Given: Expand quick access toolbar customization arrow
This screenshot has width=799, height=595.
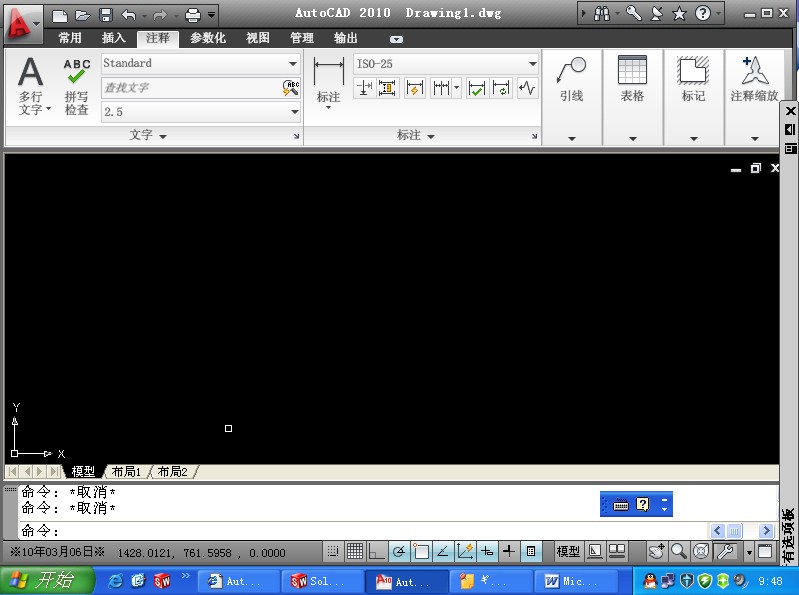Looking at the screenshot, I should [211, 15].
